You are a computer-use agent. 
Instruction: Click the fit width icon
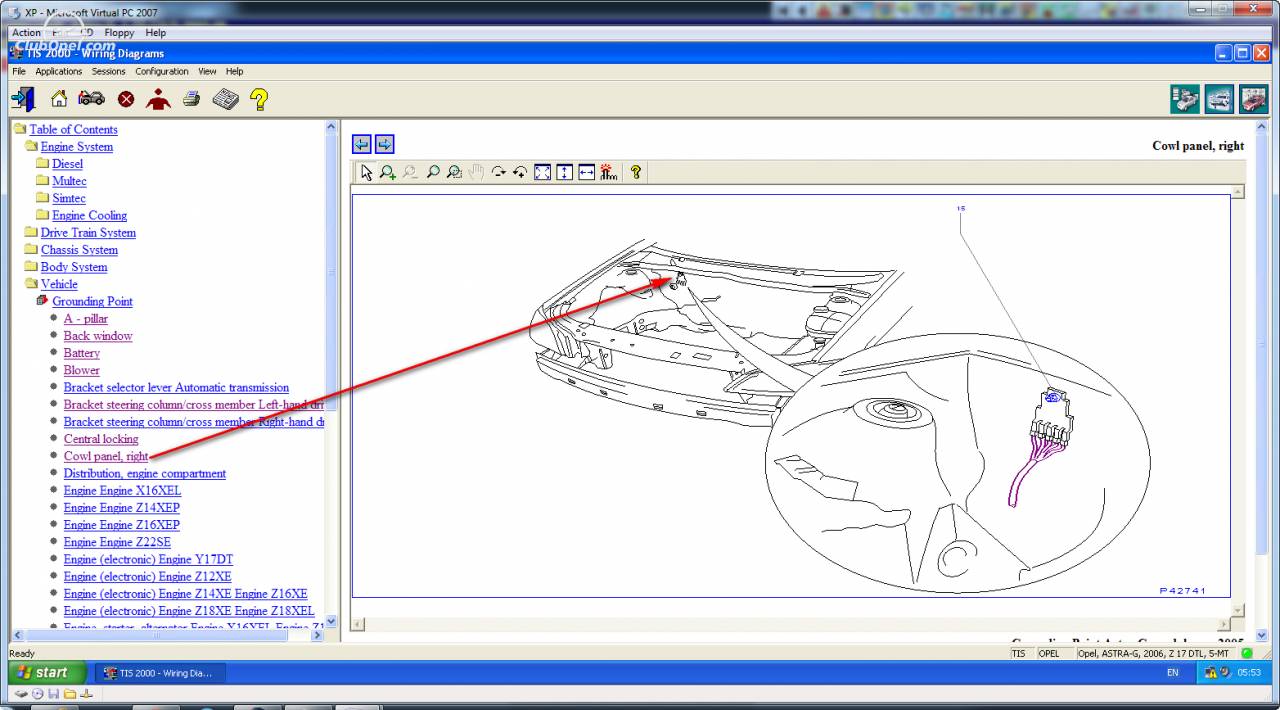tap(586, 172)
